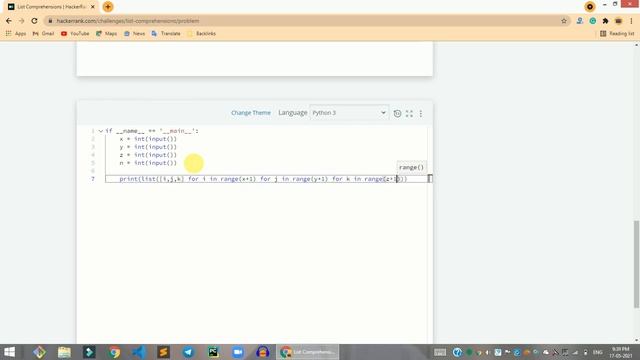The image size is (640, 360).
Task: Open File Explorer from the taskbar
Action: pos(64,352)
